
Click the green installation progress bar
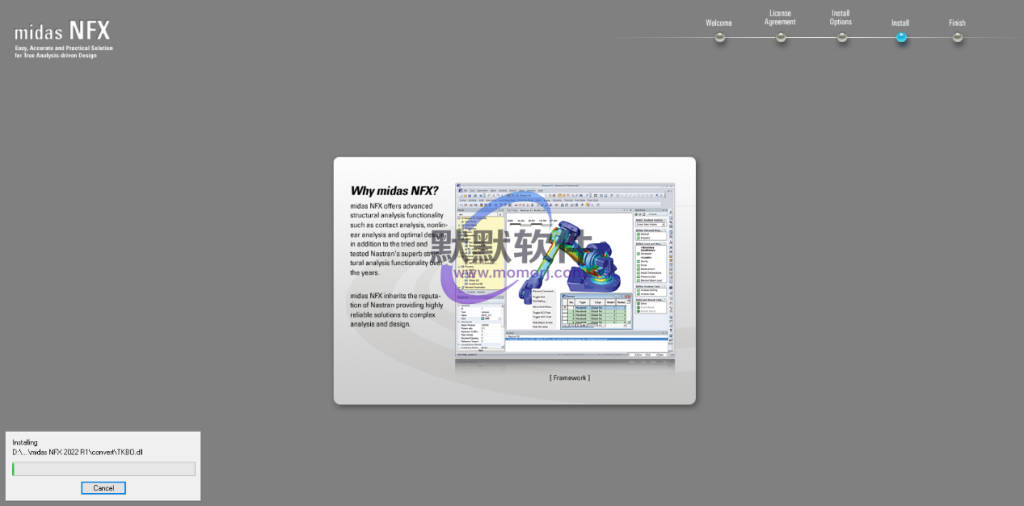104,469
